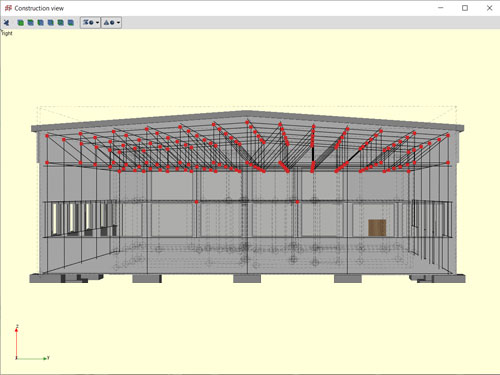Select the fourth cube view icon
Screen dimensions: 500x375
(51, 23)
